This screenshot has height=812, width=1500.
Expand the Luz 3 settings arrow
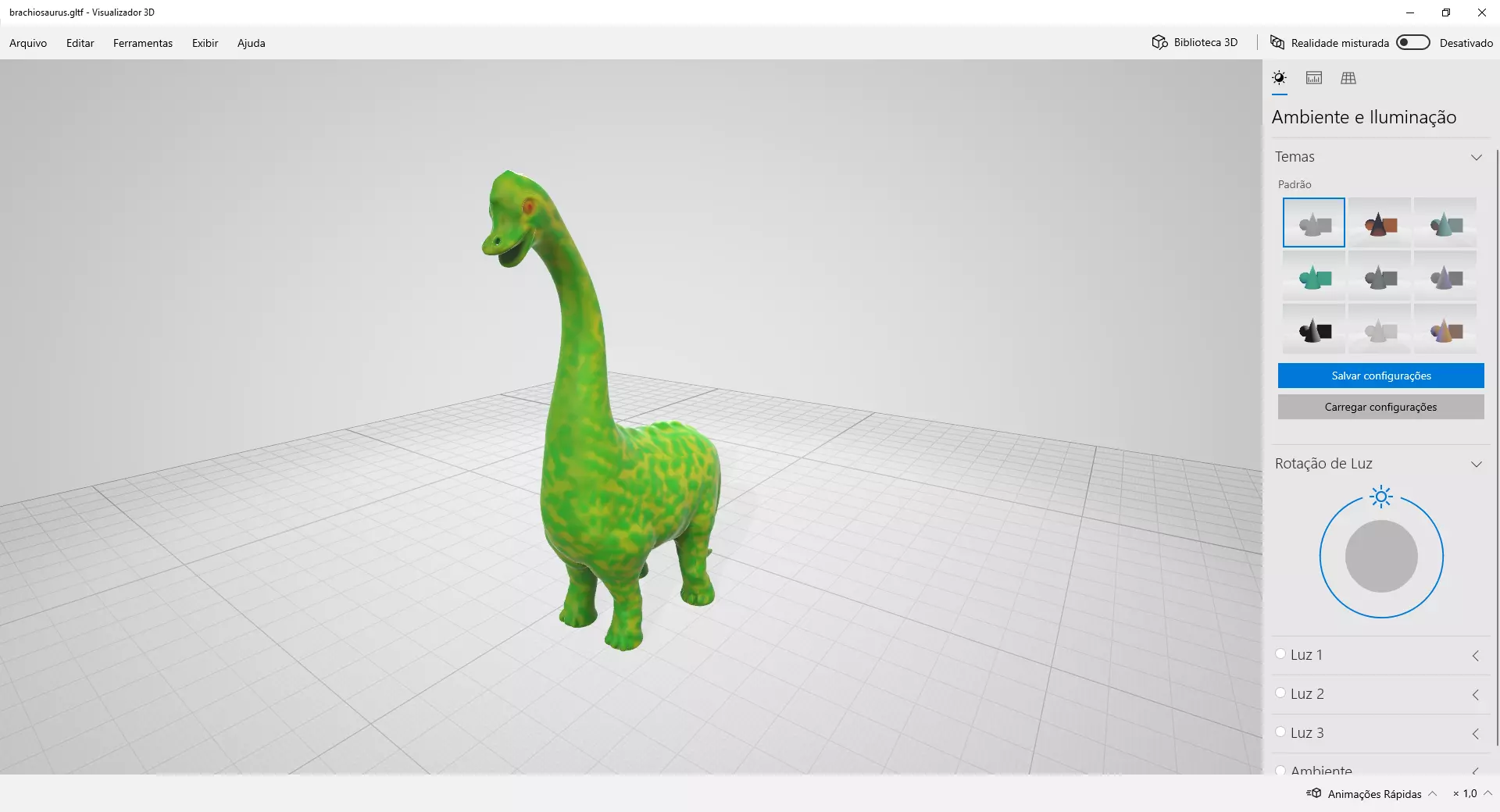coord(1476,734)
